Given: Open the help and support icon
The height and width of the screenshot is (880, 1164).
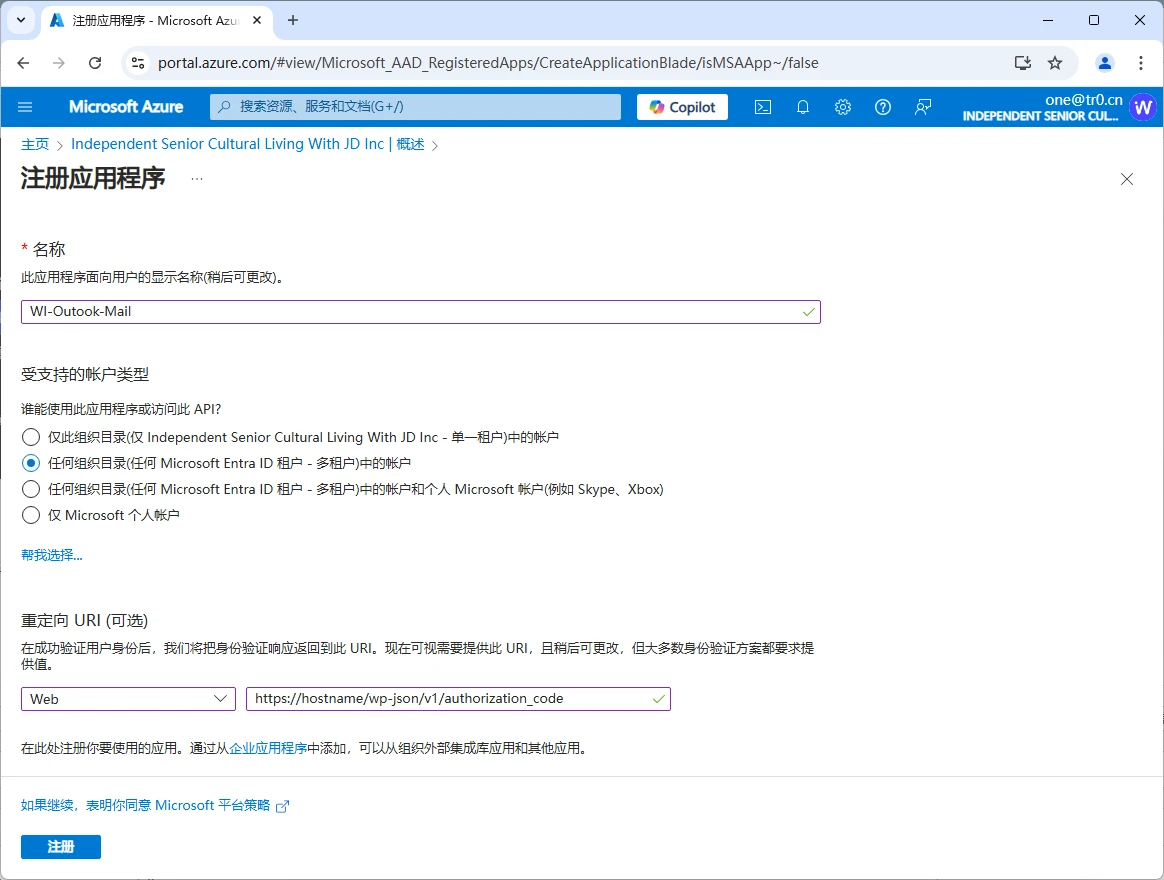Looking at the screenshot, I should (883, 107).
